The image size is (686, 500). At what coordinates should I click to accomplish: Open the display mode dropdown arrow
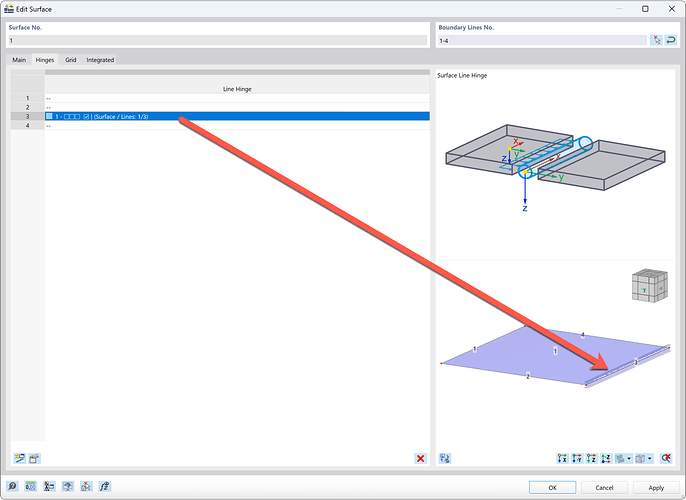[629, 458]
